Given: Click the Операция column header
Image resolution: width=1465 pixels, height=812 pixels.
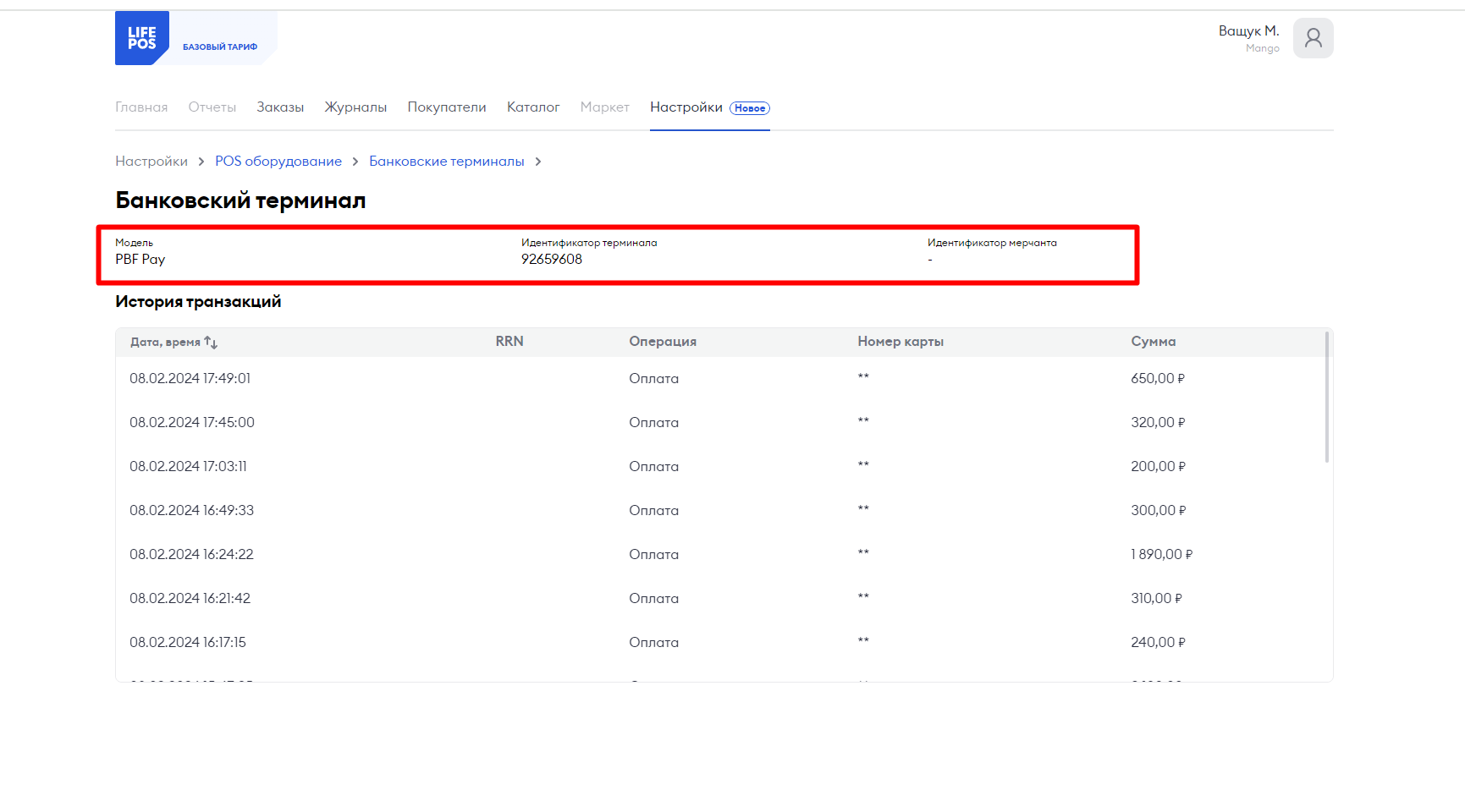Looking at the screenshot, I should (663, 342).
